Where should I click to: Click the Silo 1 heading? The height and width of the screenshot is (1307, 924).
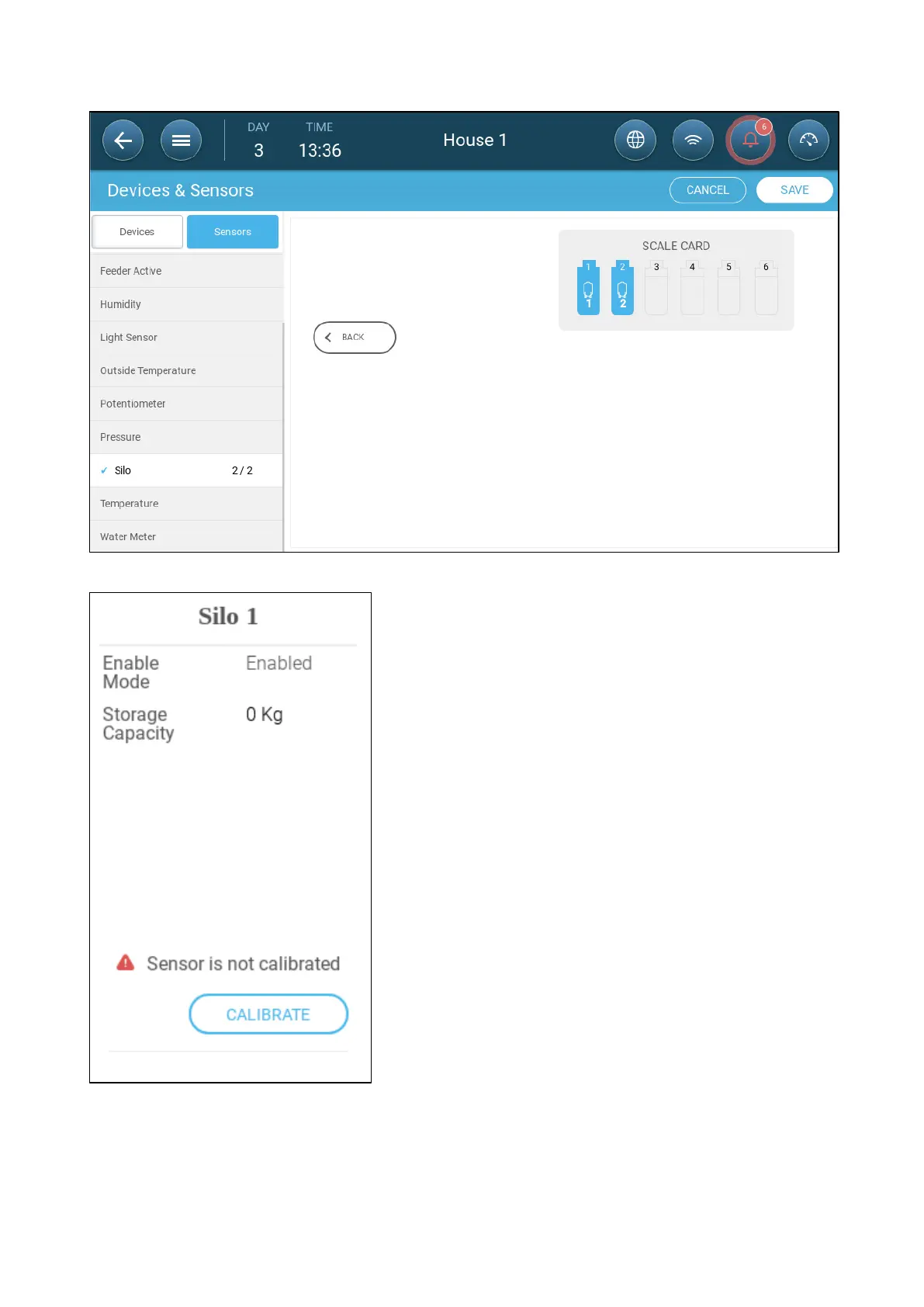click(228, 616)
